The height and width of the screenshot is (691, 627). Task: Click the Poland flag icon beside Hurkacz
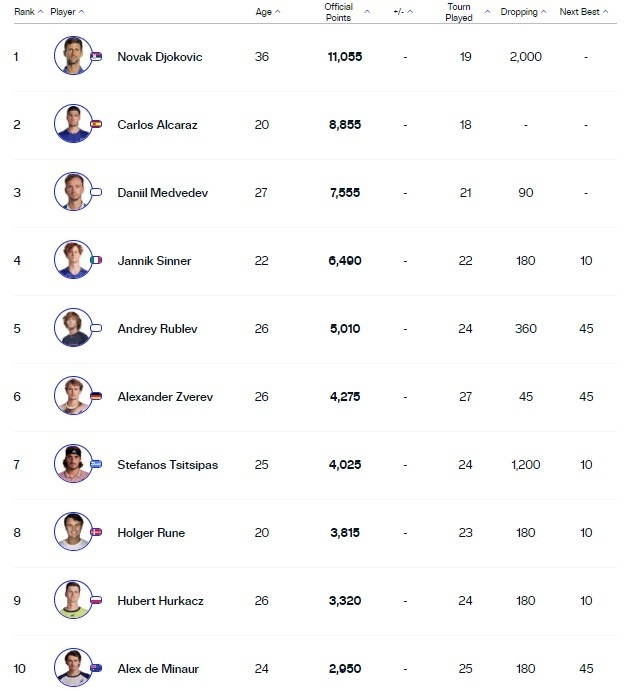(96, 600)
